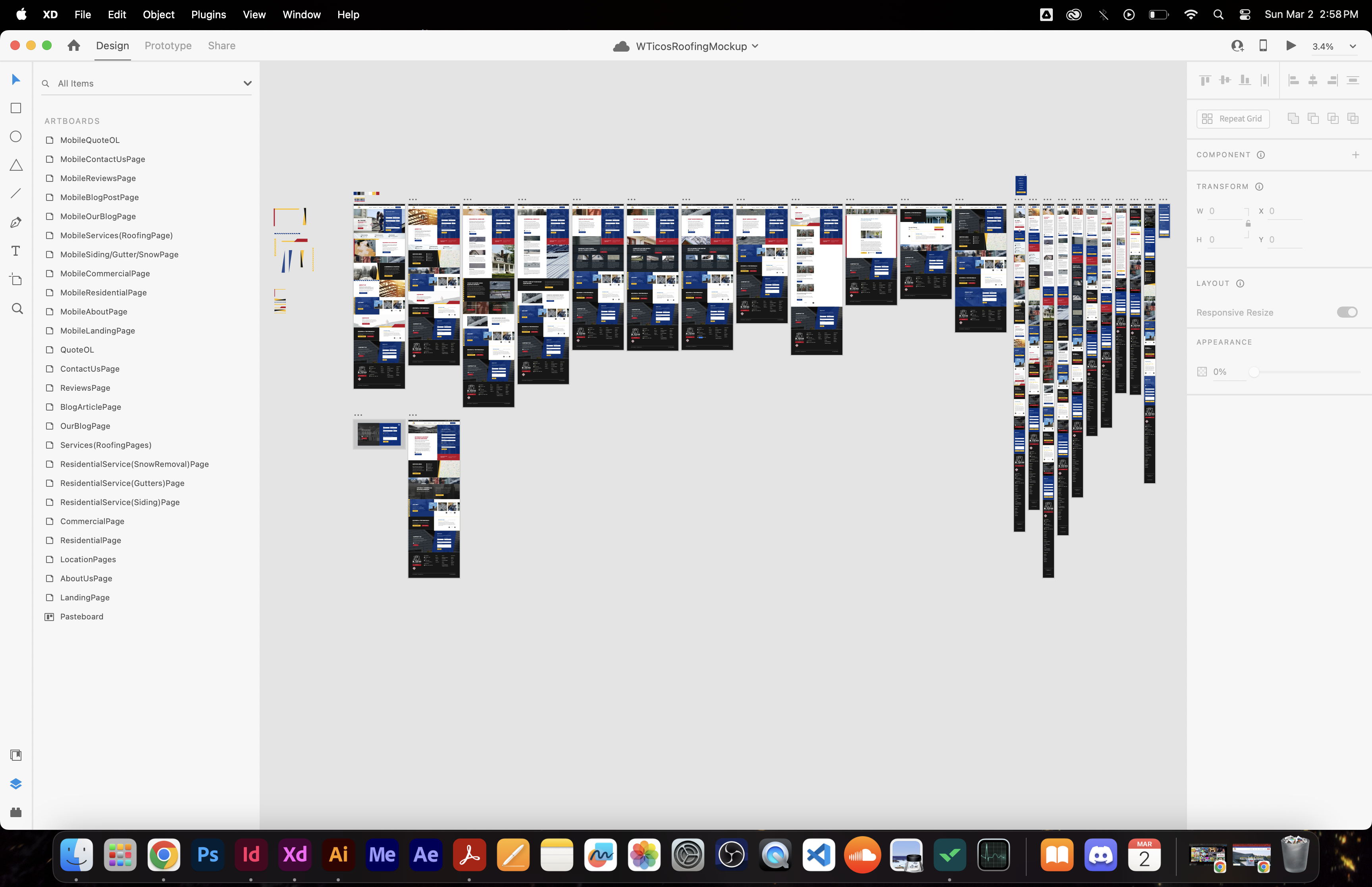The image size is (1372, 887).
Task: Select the Ellipse tool
Action: (16, 137)
